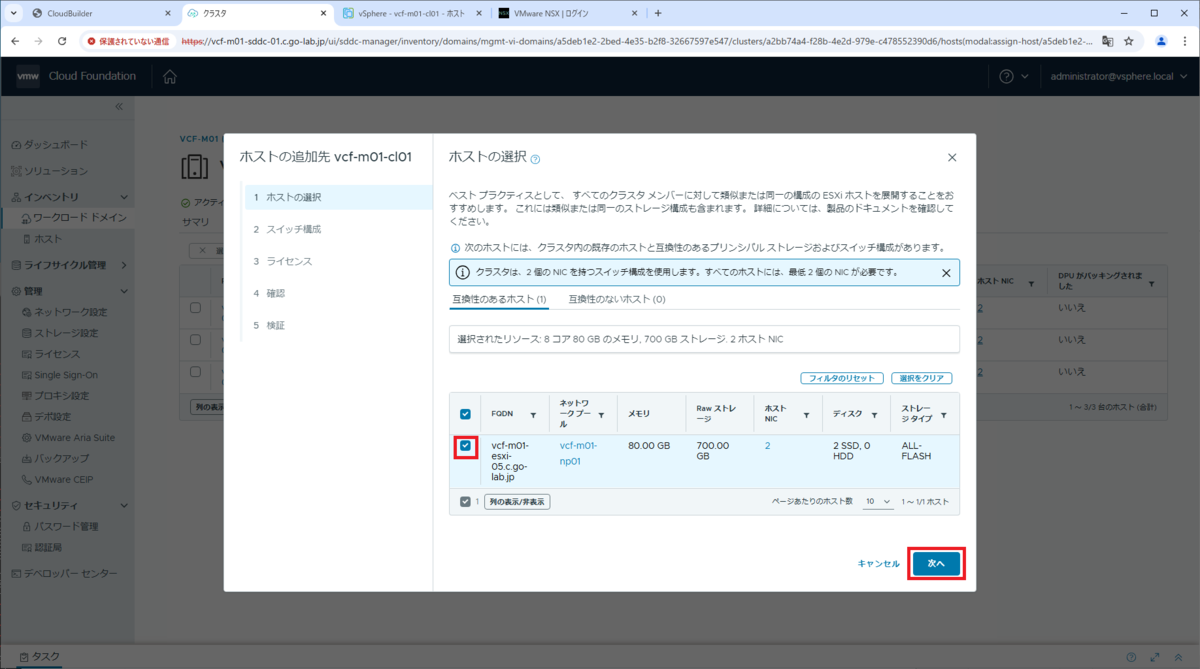Open a new browser tab

click(x=657, y=13)
